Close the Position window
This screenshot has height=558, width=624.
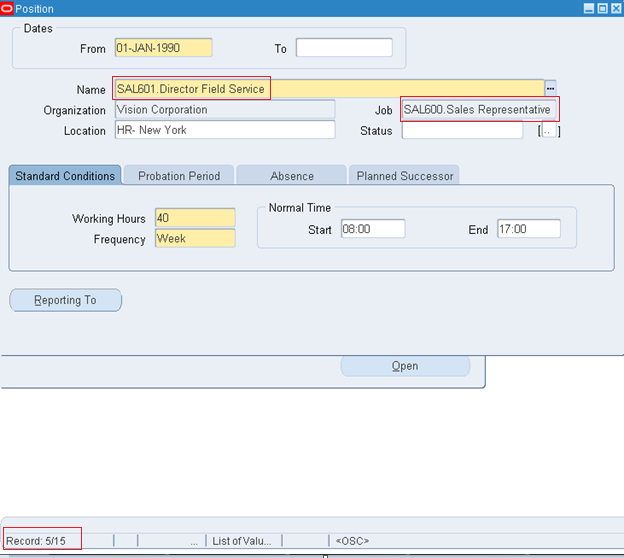tap(615, 8)
